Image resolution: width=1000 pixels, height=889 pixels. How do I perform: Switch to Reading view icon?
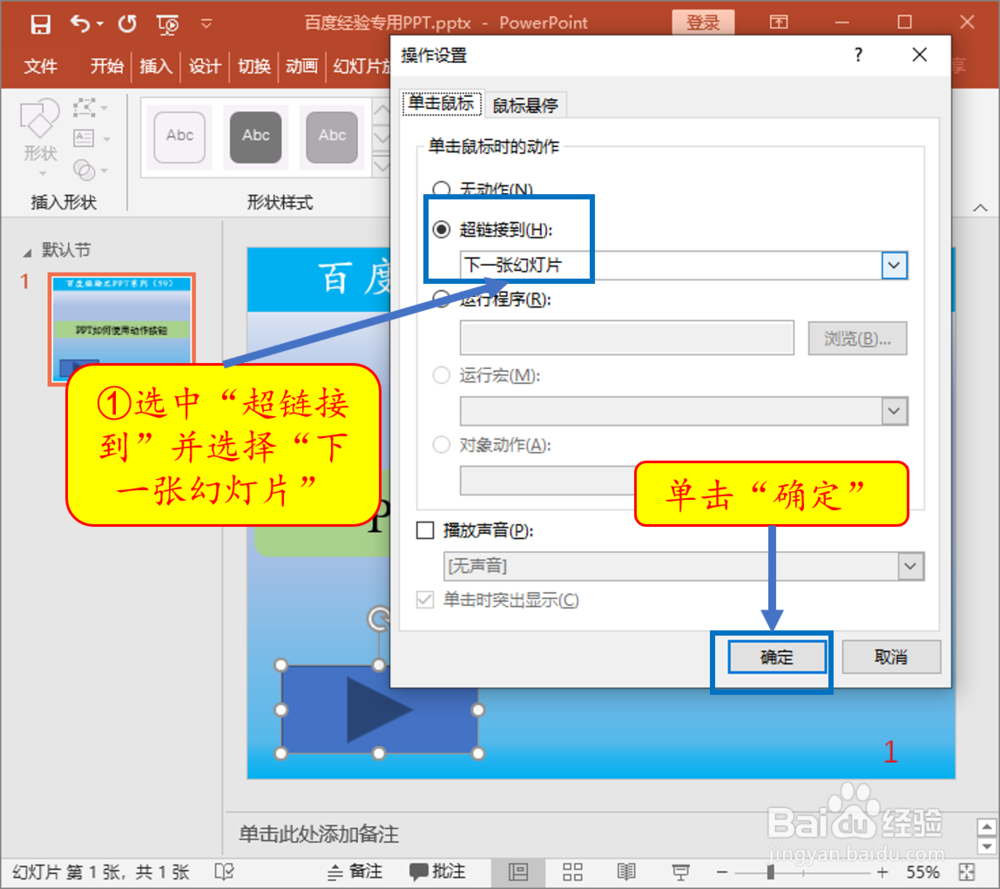click(x=626, y=872)
